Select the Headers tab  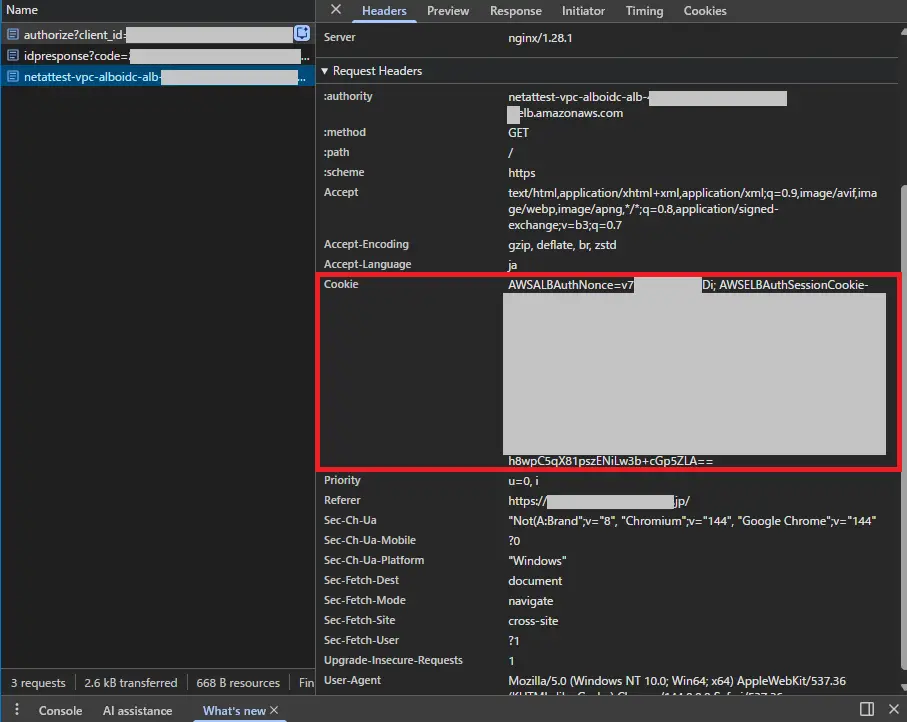(384, 11)
